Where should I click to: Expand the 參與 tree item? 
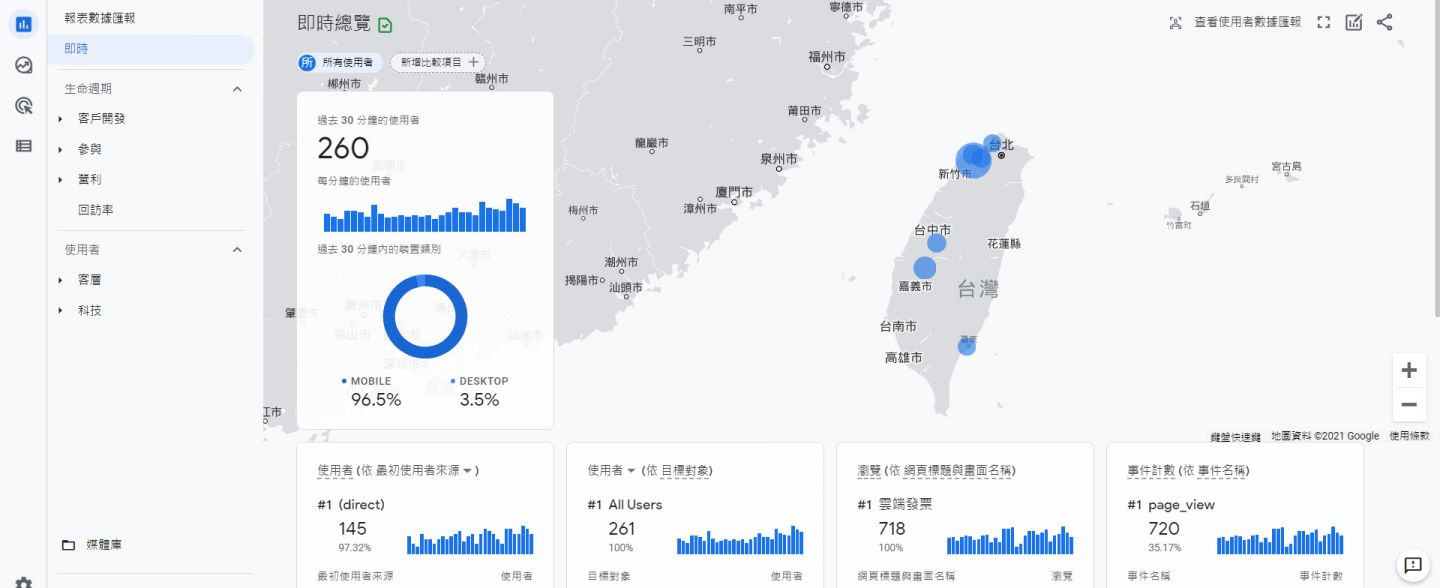[61, 149]
